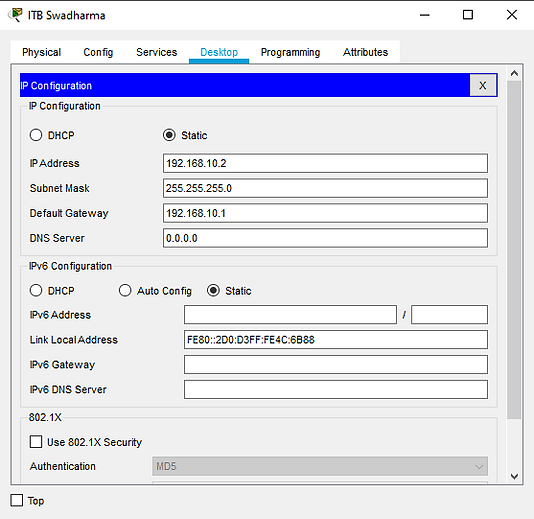Click the scroll down arrow icon

(x=514, y=476)
